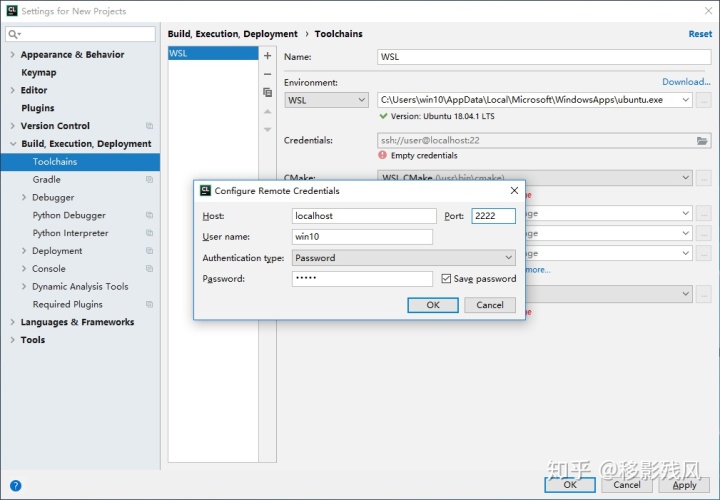Expand Appearance & Behavior tree node
This screenshot has width=720, height=500.
click(12, 55)
